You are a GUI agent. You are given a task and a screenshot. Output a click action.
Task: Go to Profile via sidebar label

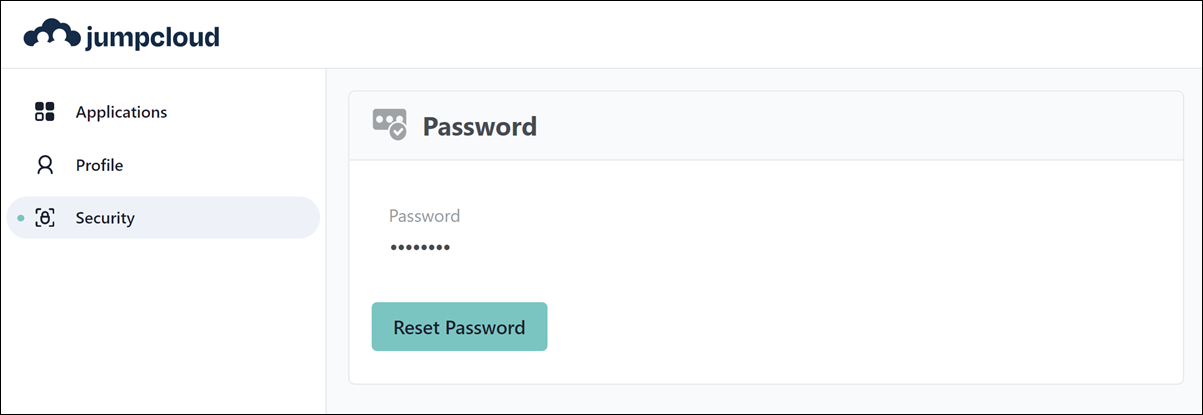pyautogui.click(x=99, y=165)
